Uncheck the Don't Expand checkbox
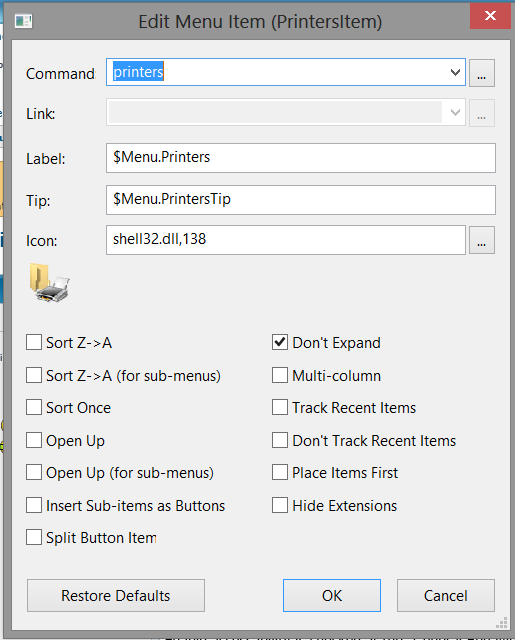The width and height of the screenshot is (515, 640). (x=280, y=342)
